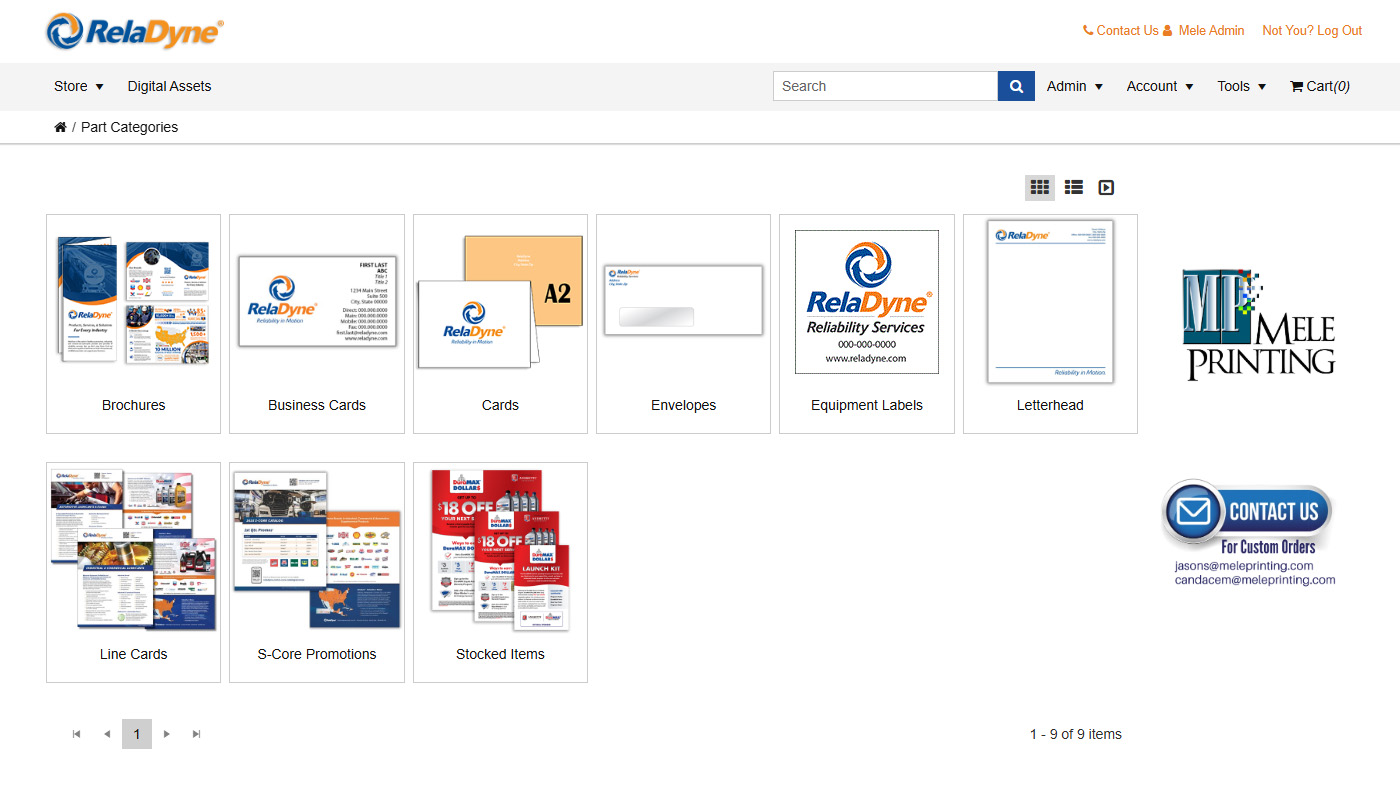
Task: Open the Store dropdown menu
Action: pyautogui.click(x=78, y=86)
